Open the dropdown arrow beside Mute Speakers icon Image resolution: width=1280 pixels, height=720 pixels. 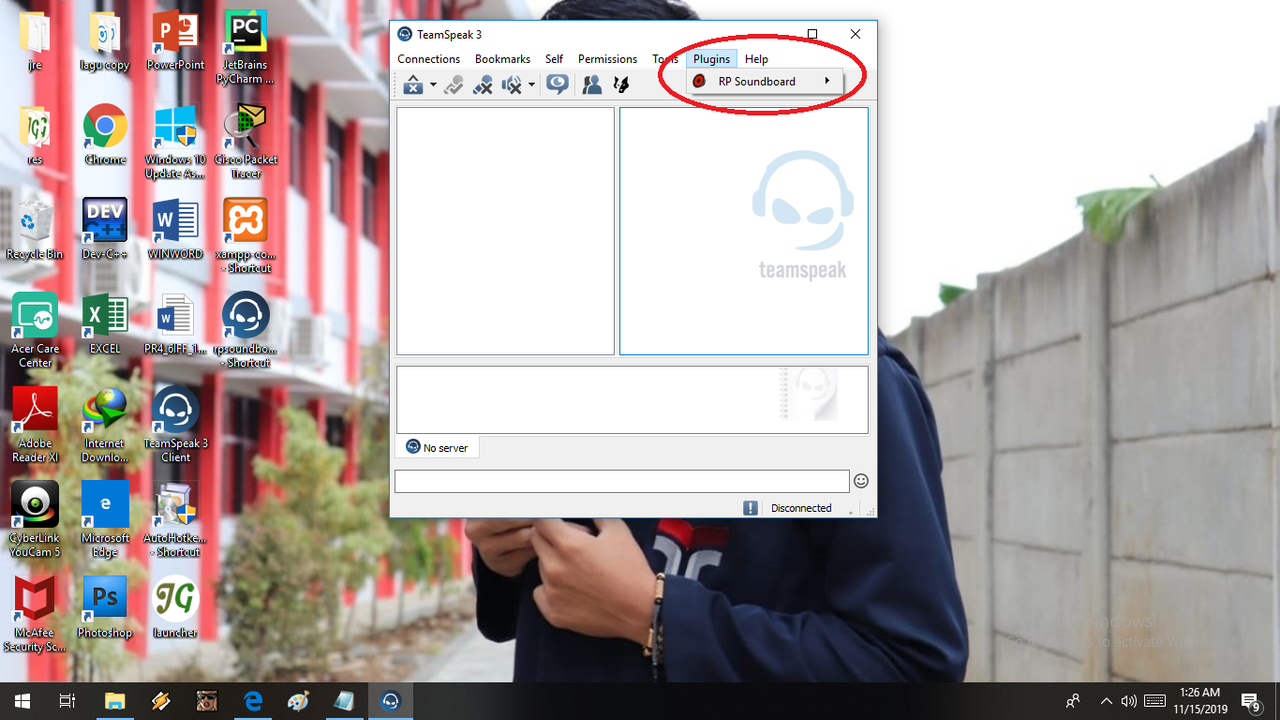pyautogui.click(x=532, y=86)
